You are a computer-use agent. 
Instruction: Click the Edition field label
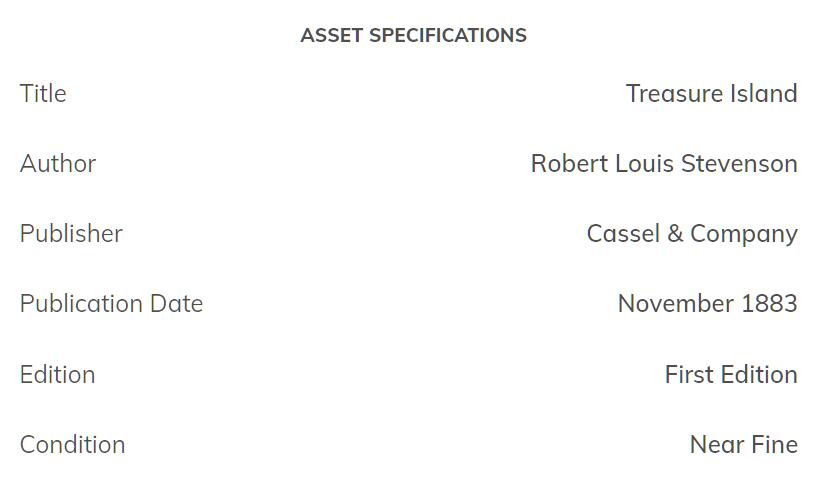click(57, 375)
